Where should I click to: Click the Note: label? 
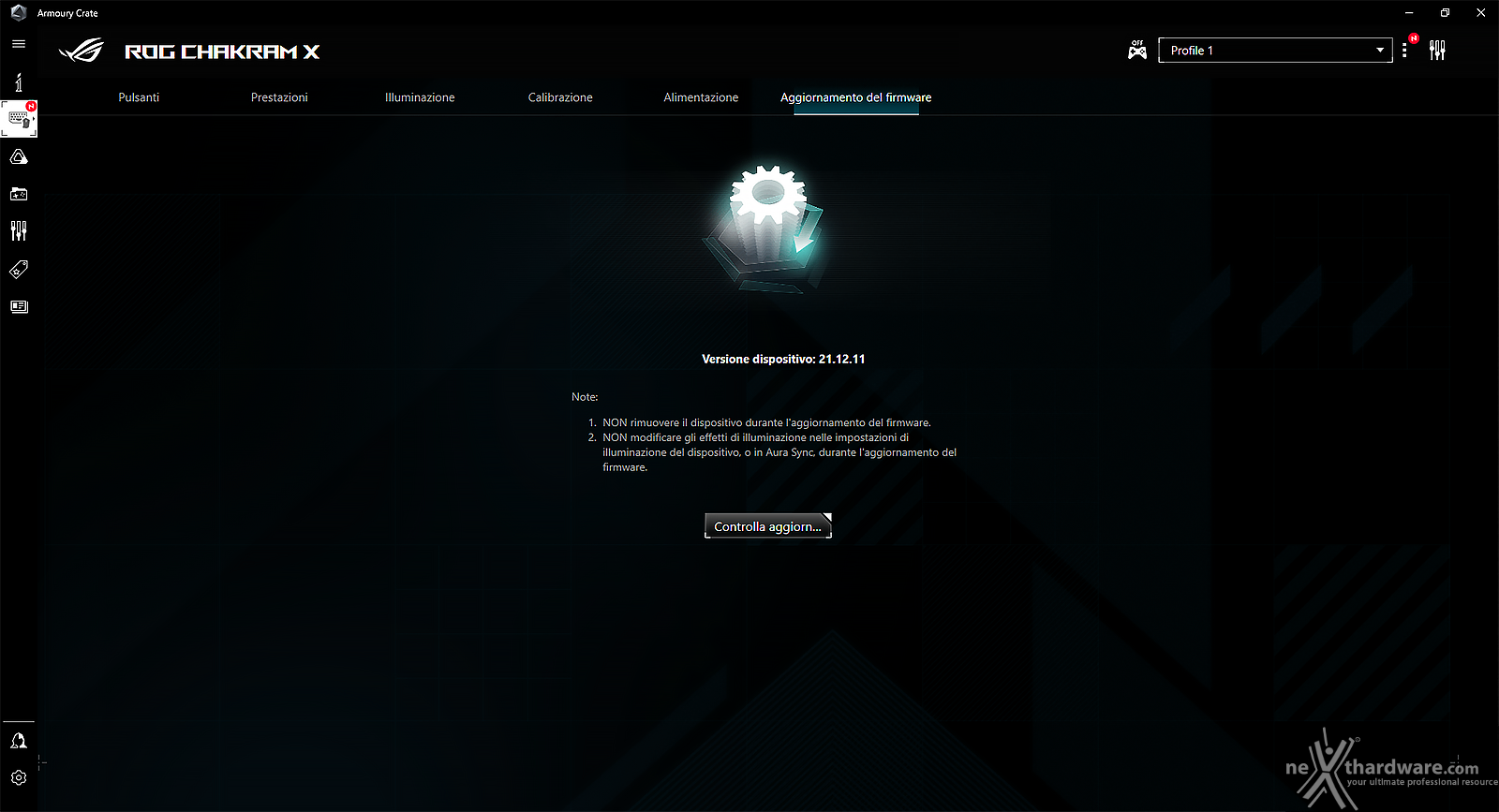pyautogui.click(x=585, y=397)
